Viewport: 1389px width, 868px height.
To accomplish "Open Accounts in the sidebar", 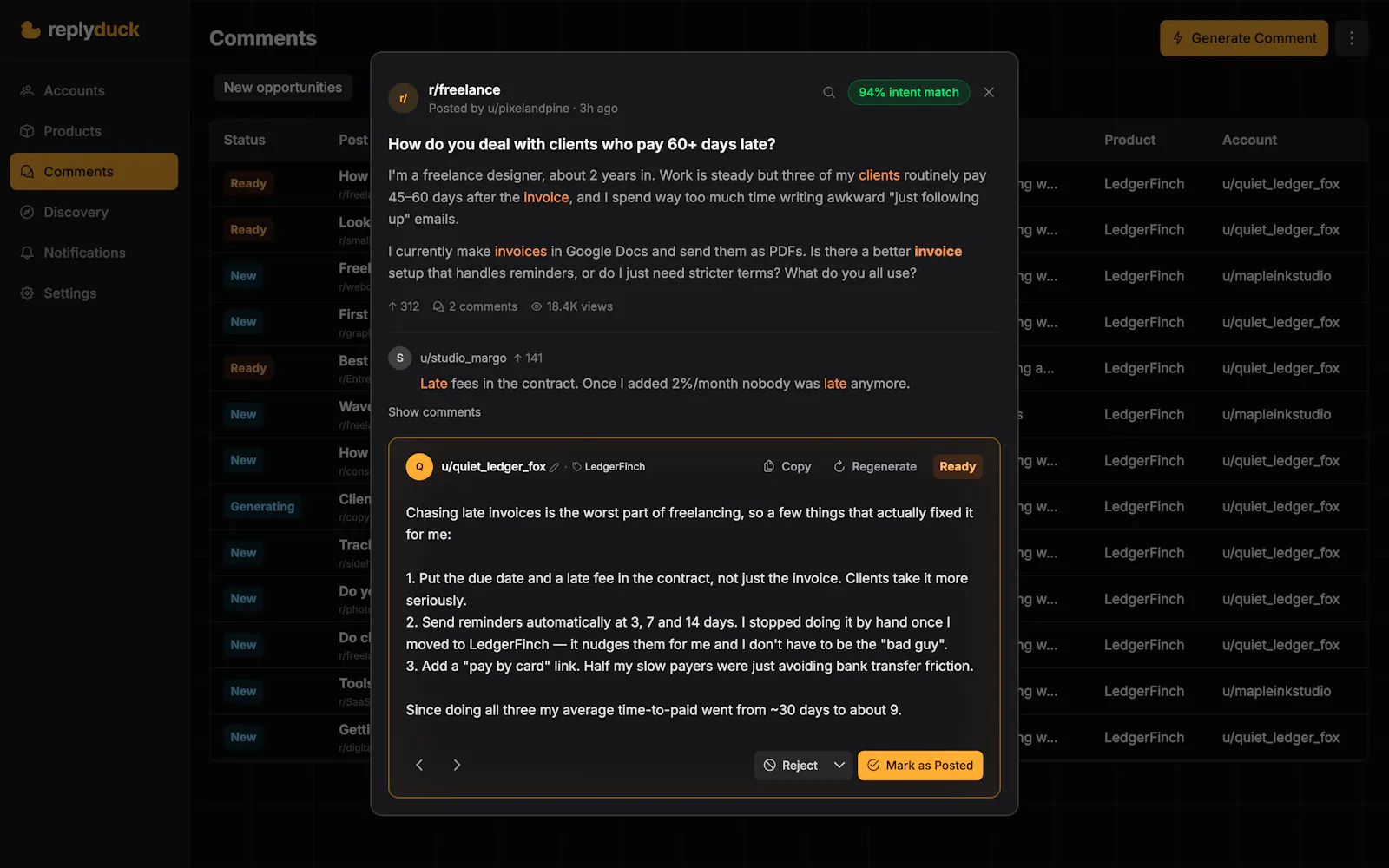I will click(94, 90).
